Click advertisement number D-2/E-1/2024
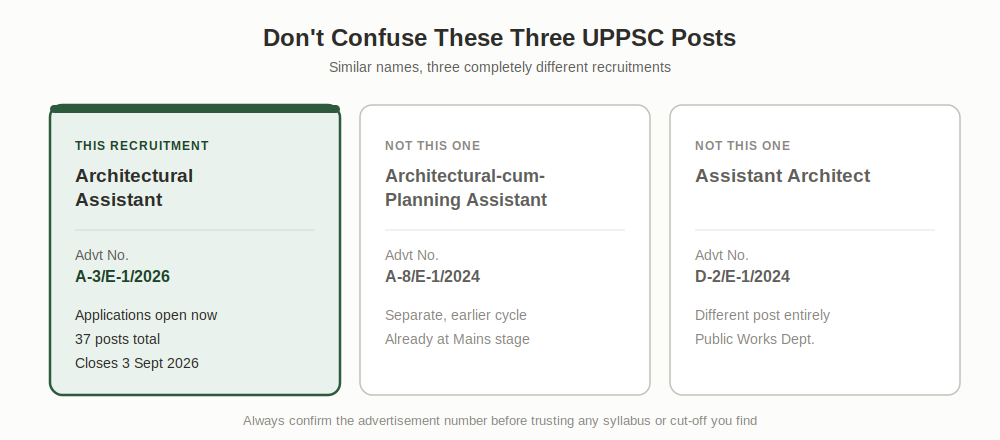The height and width of the screenshot is (440, 1000). pos(742,277)
